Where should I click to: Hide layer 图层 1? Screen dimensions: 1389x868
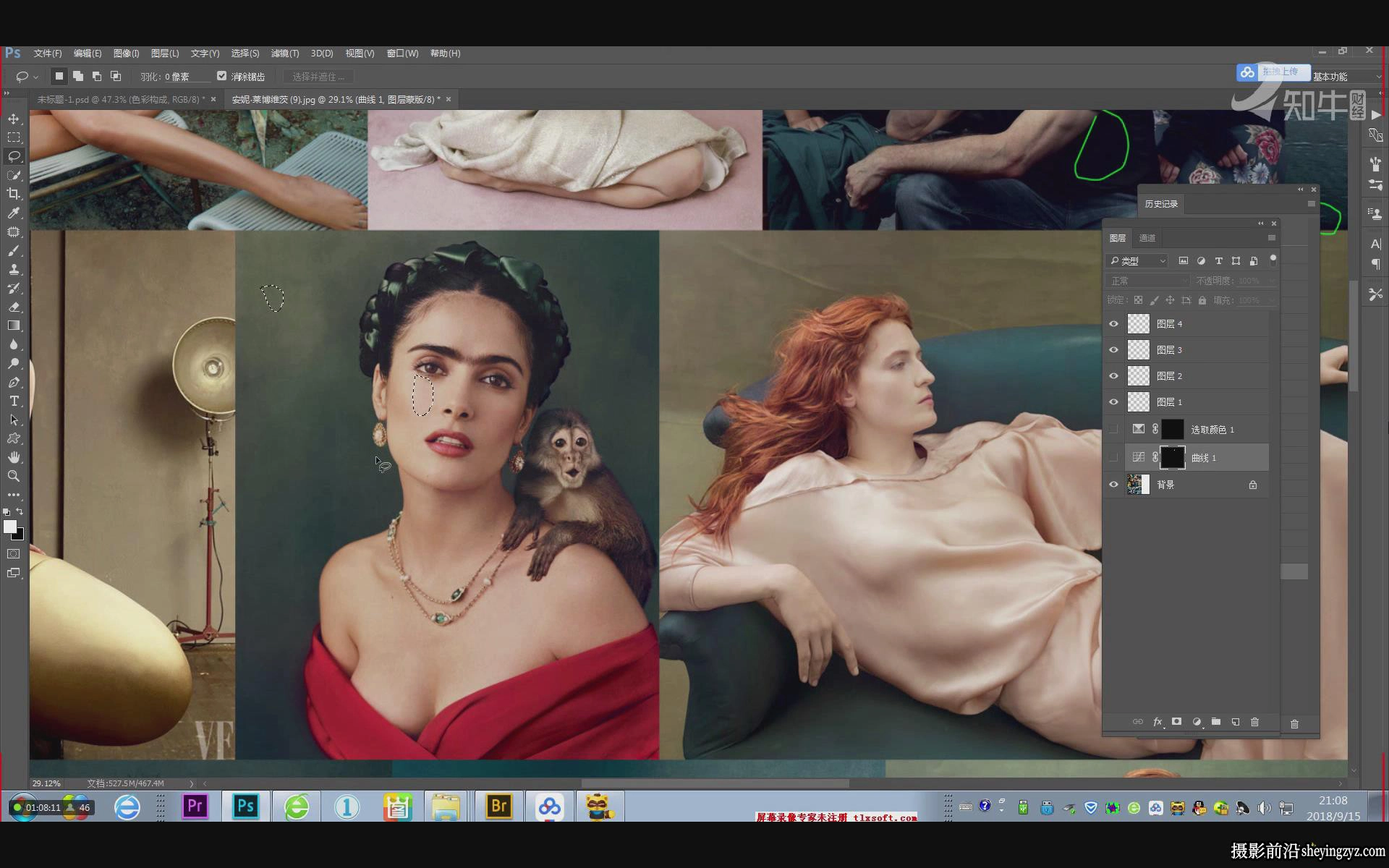[1114, 402]
